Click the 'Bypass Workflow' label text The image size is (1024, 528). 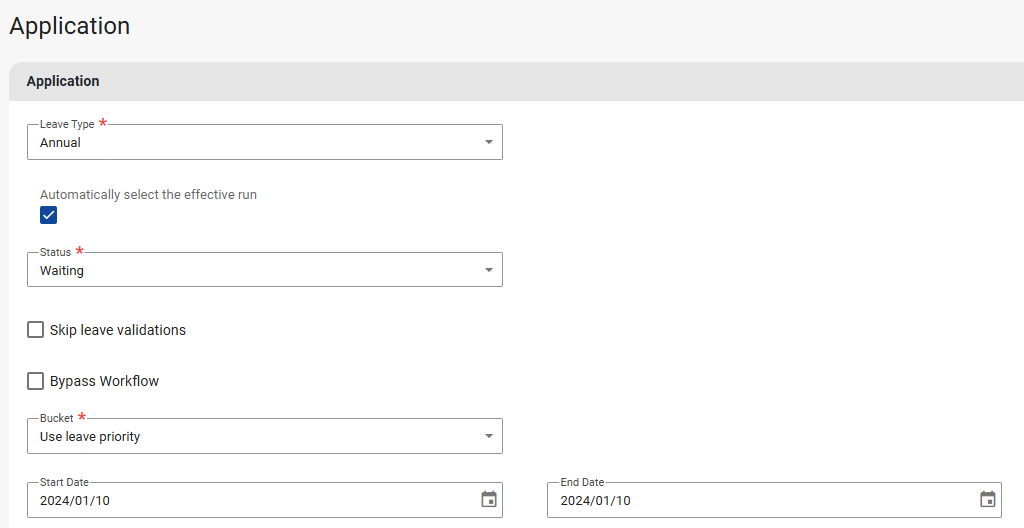pos(105,381)
